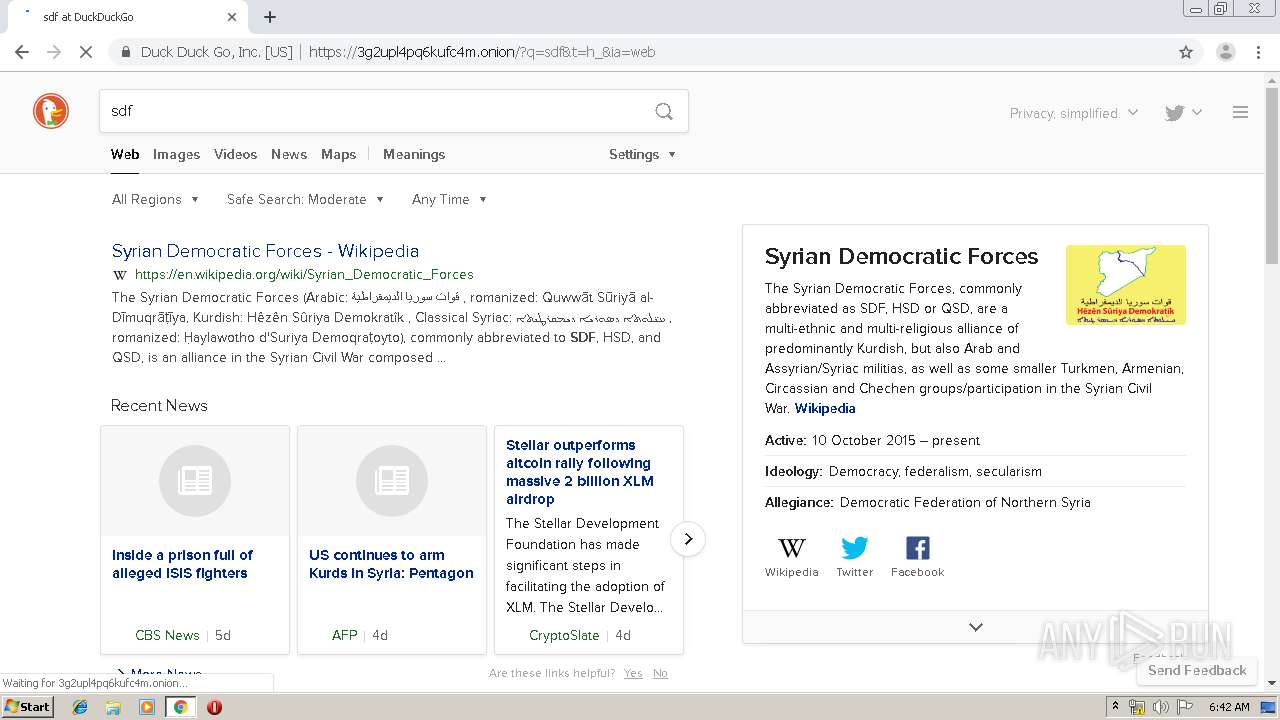1280x720 pixels.
Task: Bookmark this page with the star
Action: (x=1186, y=52)
